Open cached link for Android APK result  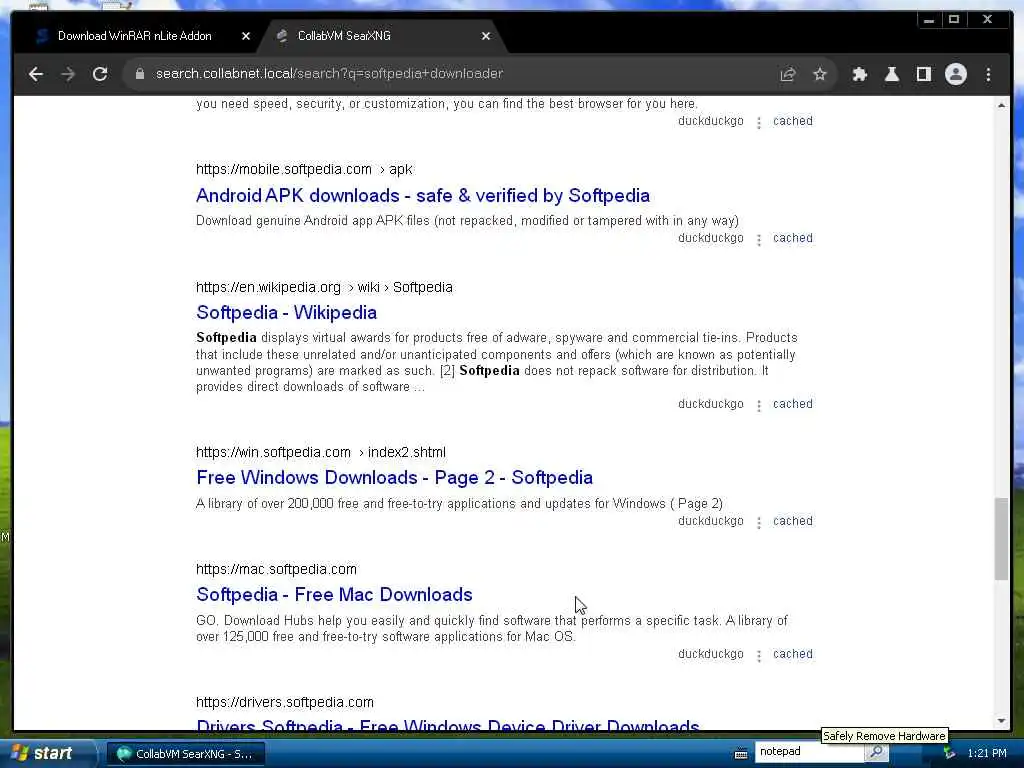(793, 238)
